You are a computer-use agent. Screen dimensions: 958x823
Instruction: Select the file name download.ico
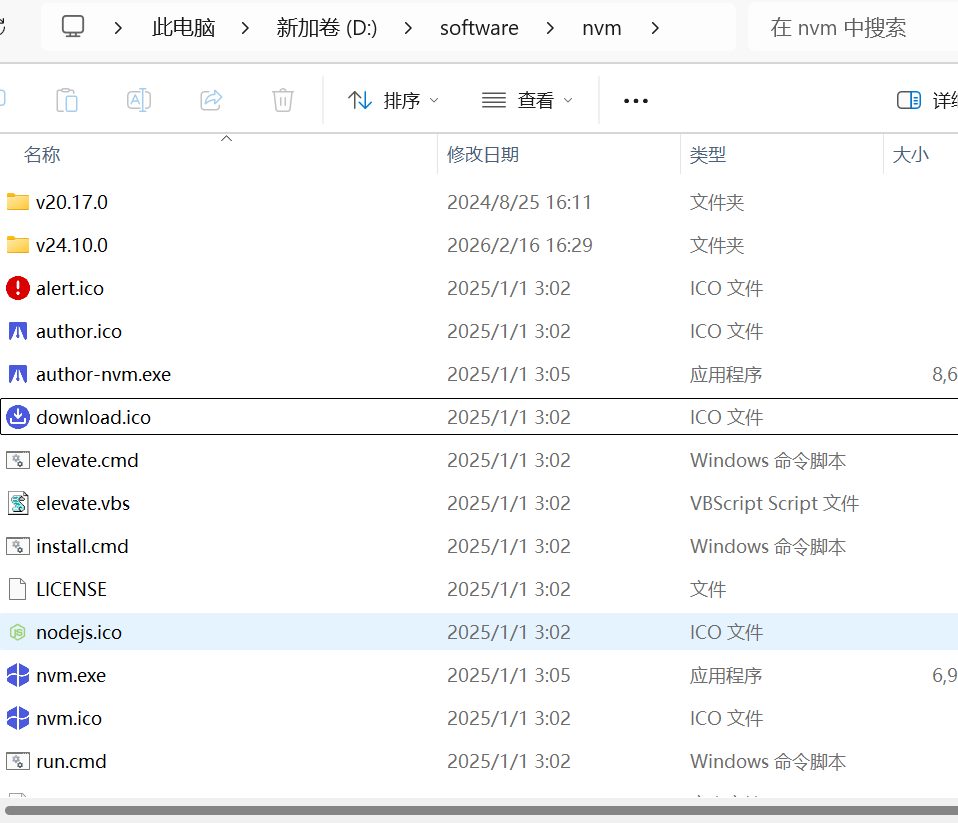point(93,417)
